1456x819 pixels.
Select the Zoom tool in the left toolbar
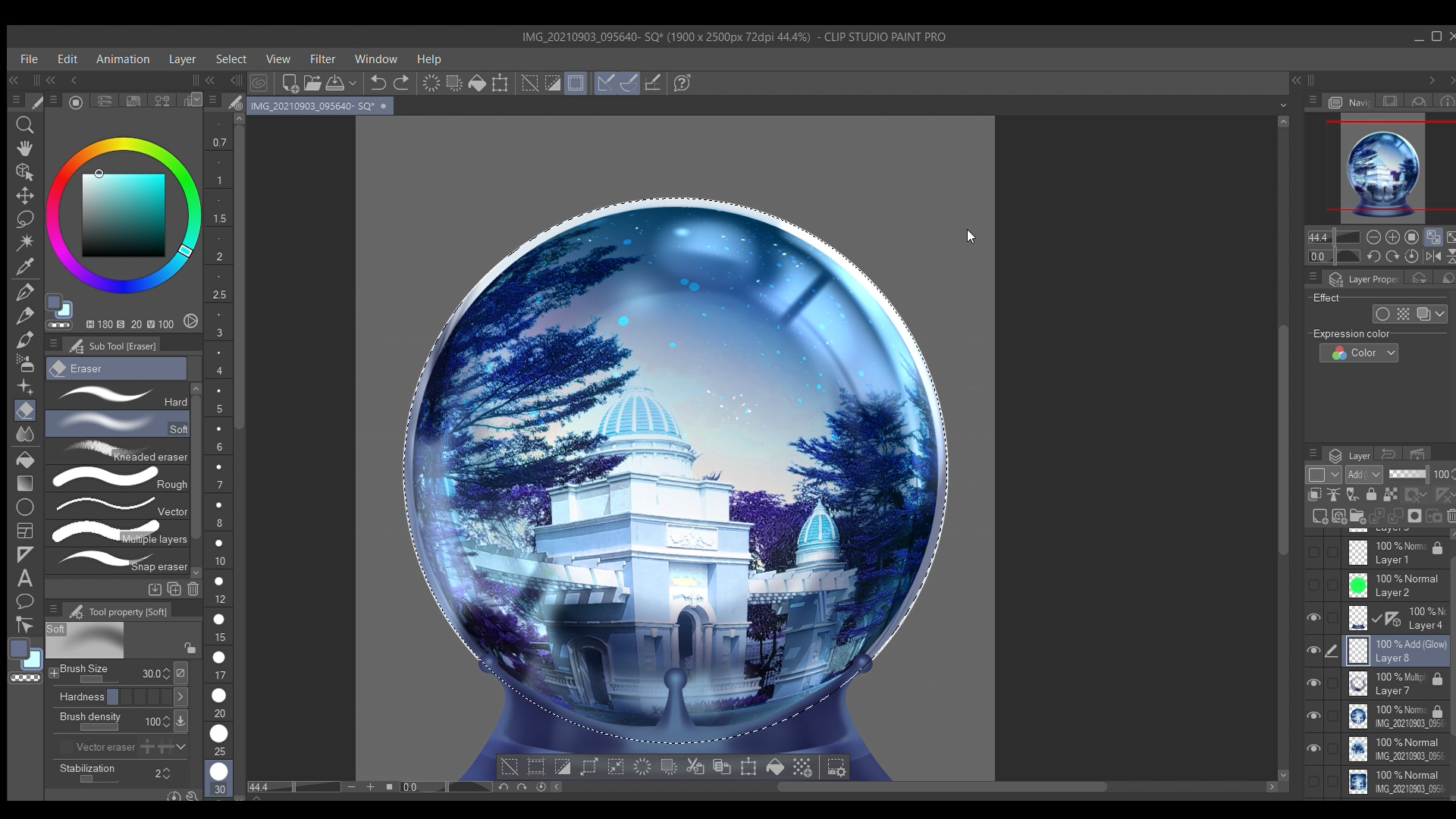[x=25, y=125]
